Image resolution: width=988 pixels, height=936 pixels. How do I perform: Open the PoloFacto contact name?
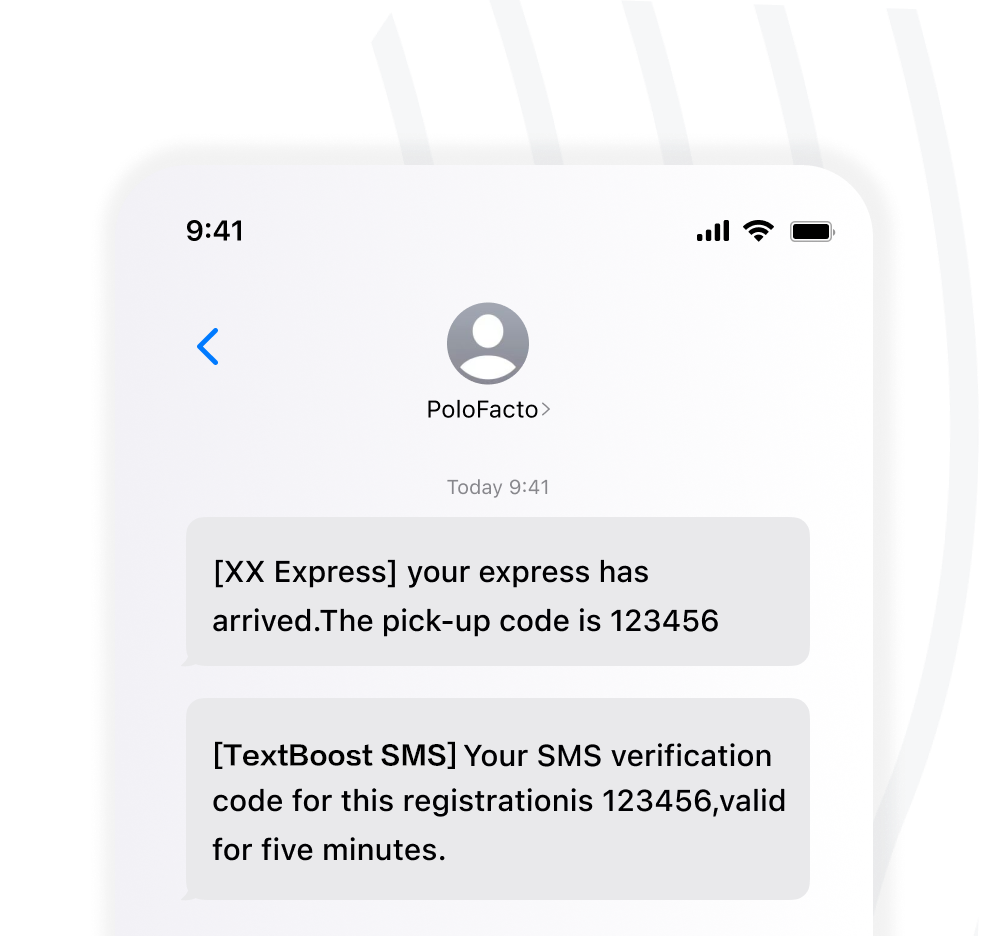(x=482, y=410)
